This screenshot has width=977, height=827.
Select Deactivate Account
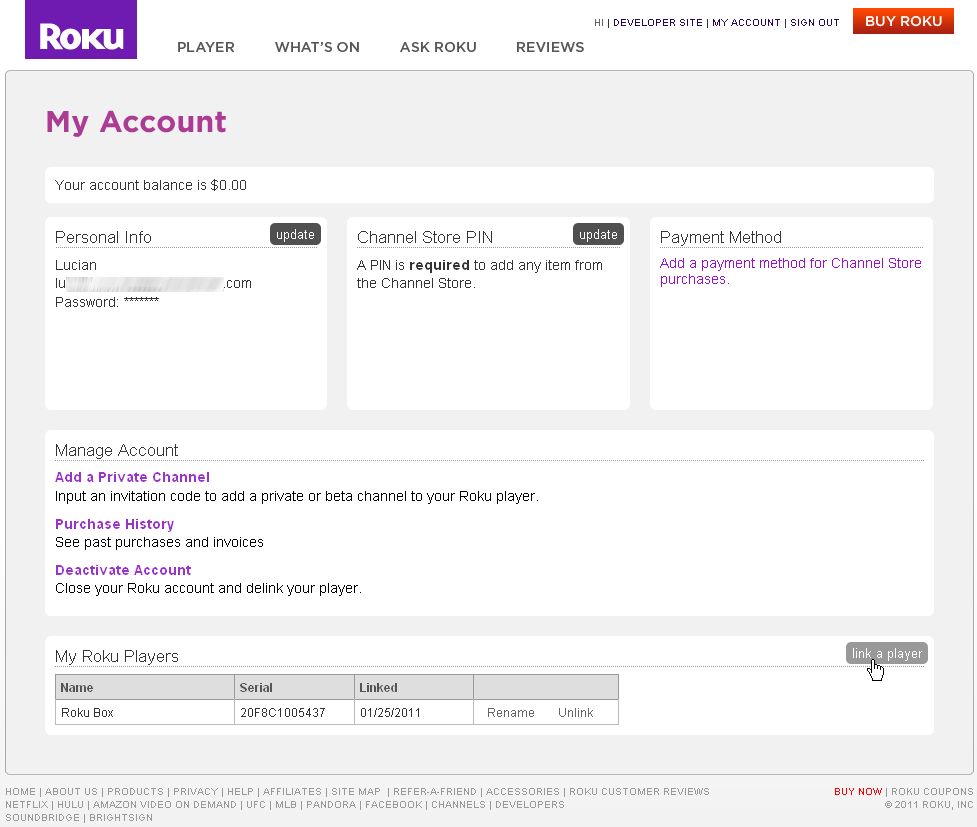[x=122, y=569]
